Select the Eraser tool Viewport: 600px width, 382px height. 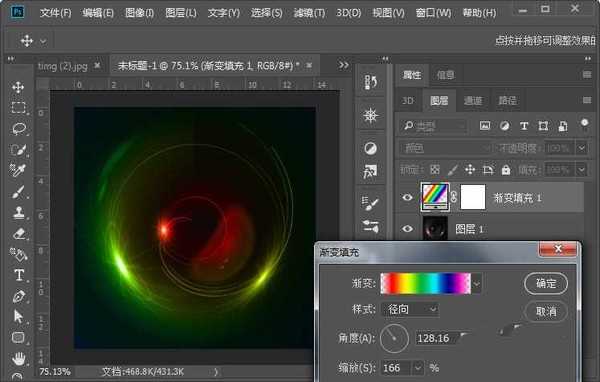(18, 233)
